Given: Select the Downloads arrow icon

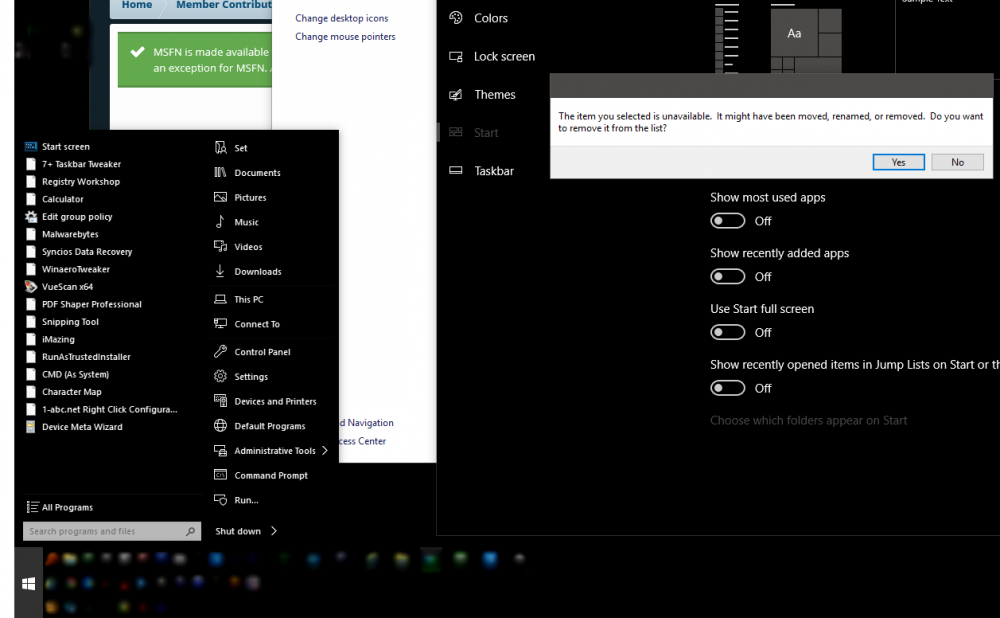Looking at the screenshot, I should pyautogui.click(x=221, y=271).
